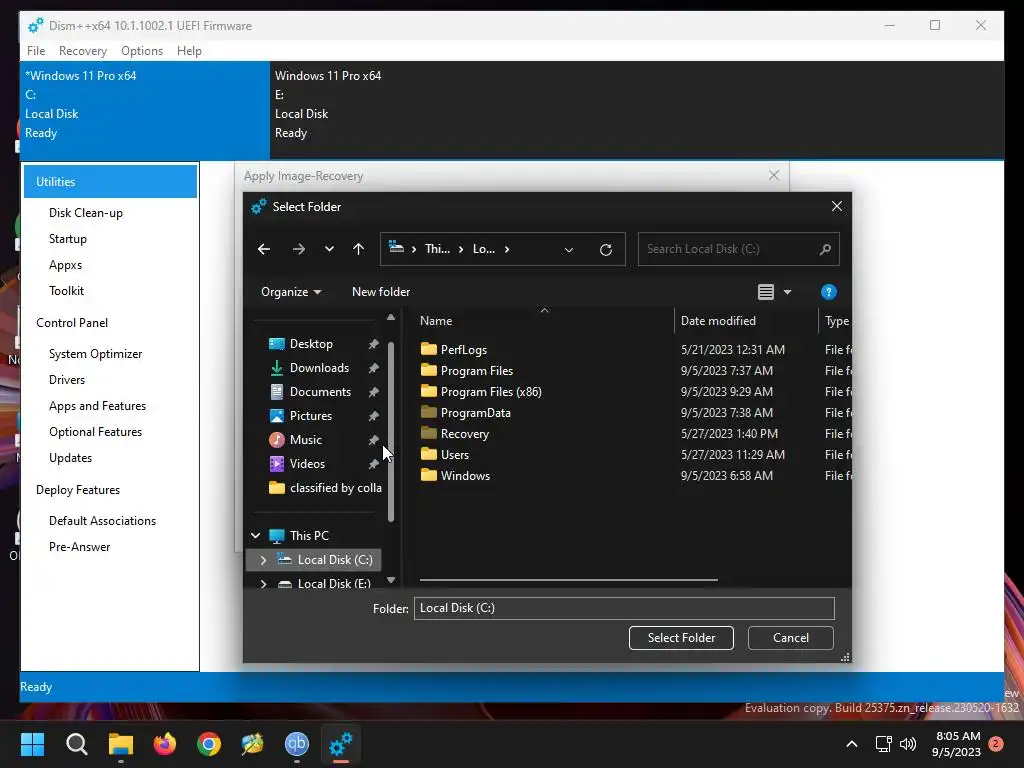
Task: Open Drivers in Dism++ sidebar
Action: pos(67,380)
